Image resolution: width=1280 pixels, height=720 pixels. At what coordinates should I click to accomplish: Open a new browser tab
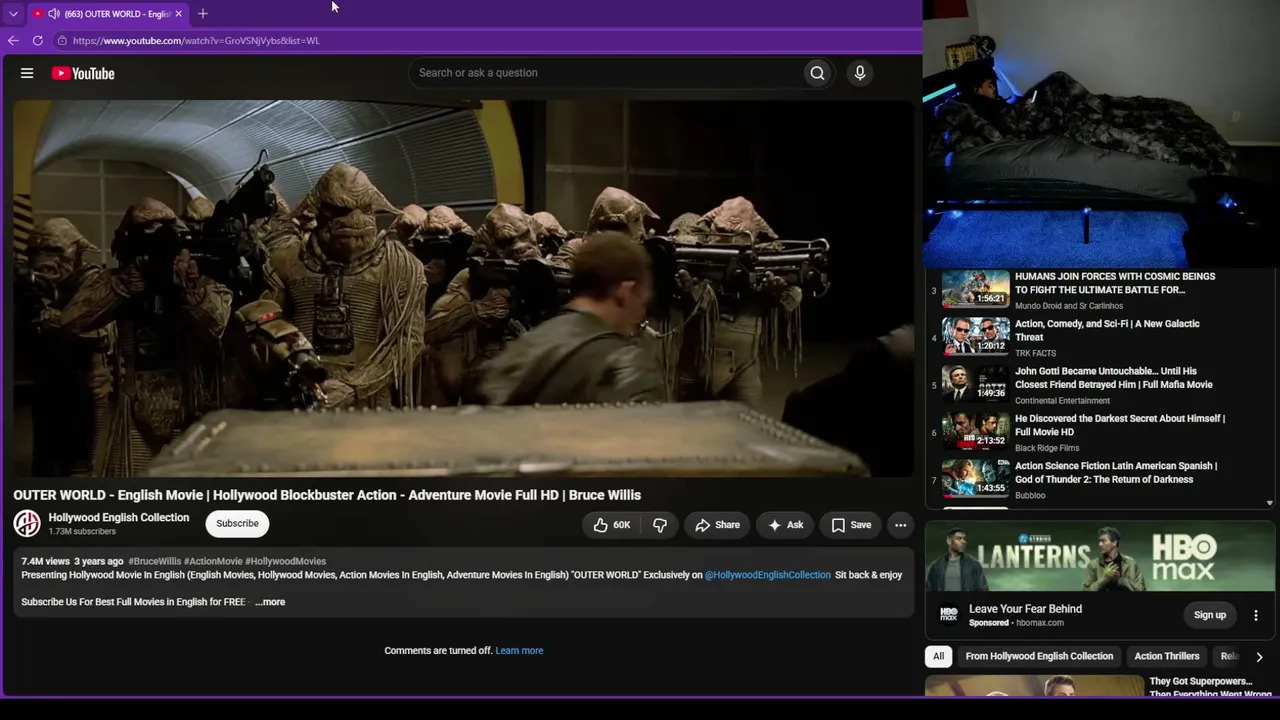[x=203, y=14]
